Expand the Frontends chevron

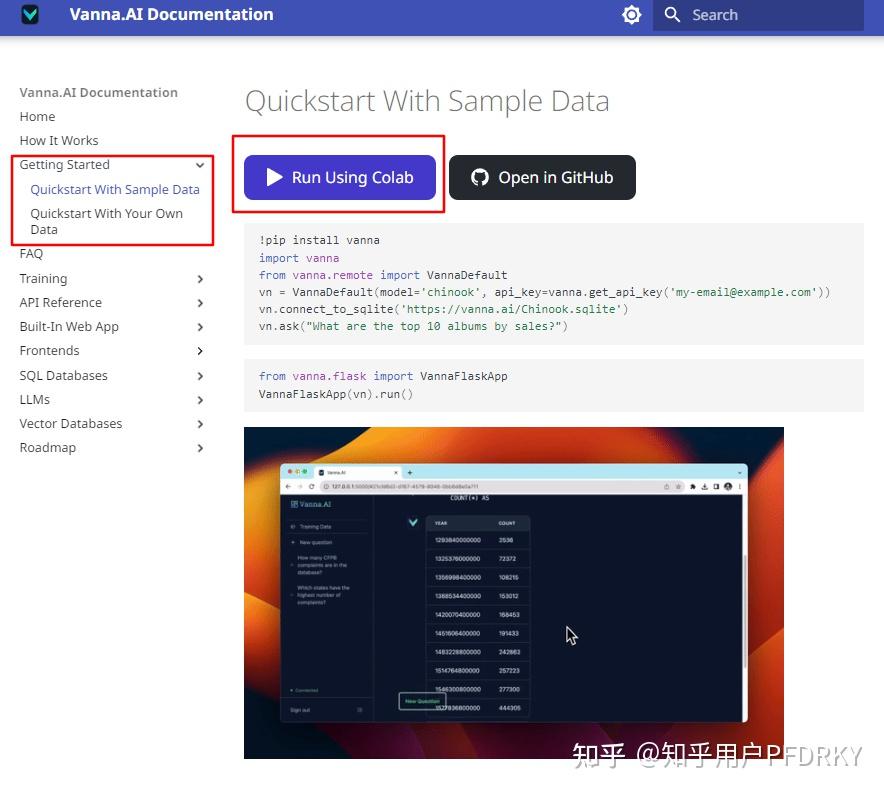pyautogui.click(x=200, y=351)
